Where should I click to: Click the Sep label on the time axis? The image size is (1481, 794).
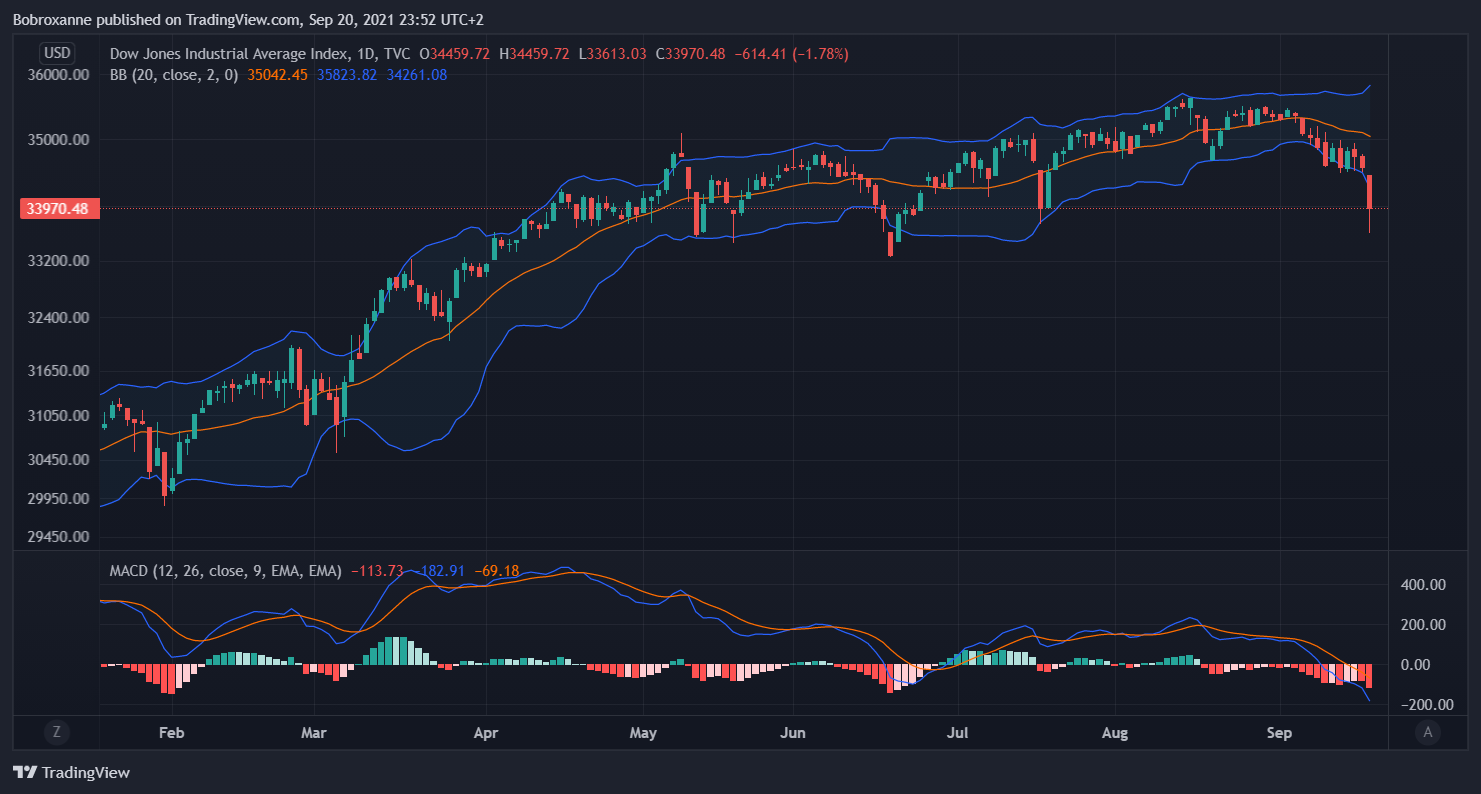pyautogui.click(x=1279, y=733)
